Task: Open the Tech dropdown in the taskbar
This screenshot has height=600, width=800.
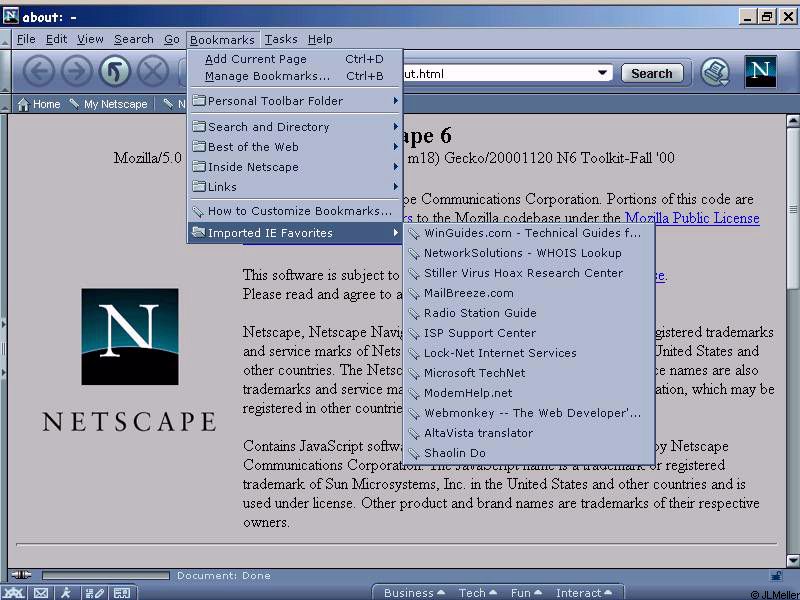Action: pos(478,593)
